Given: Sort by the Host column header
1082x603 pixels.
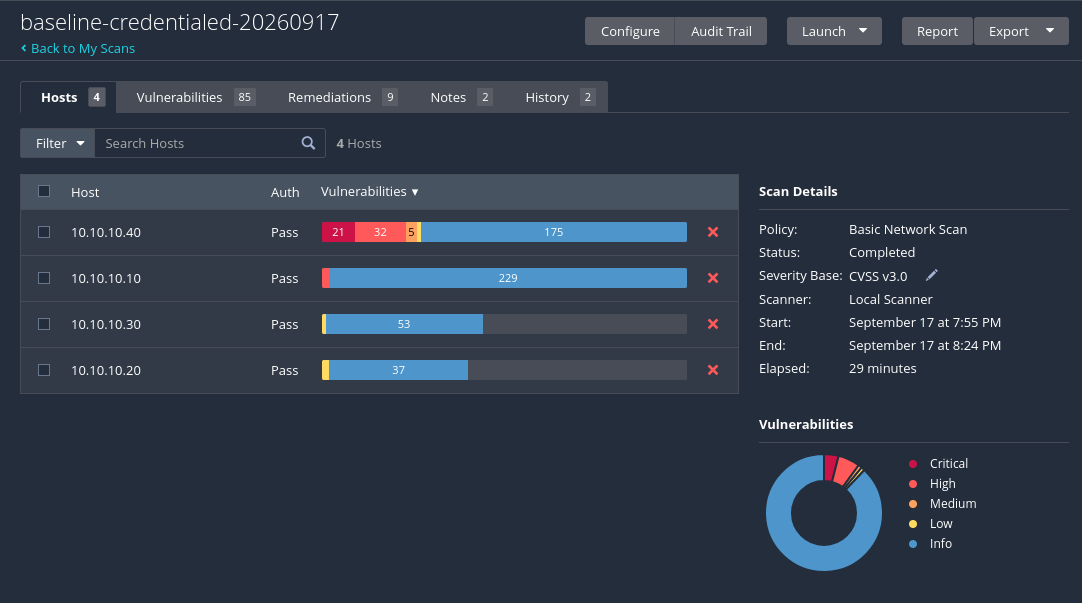Looking at the screenshot, I should click(85, 192).
